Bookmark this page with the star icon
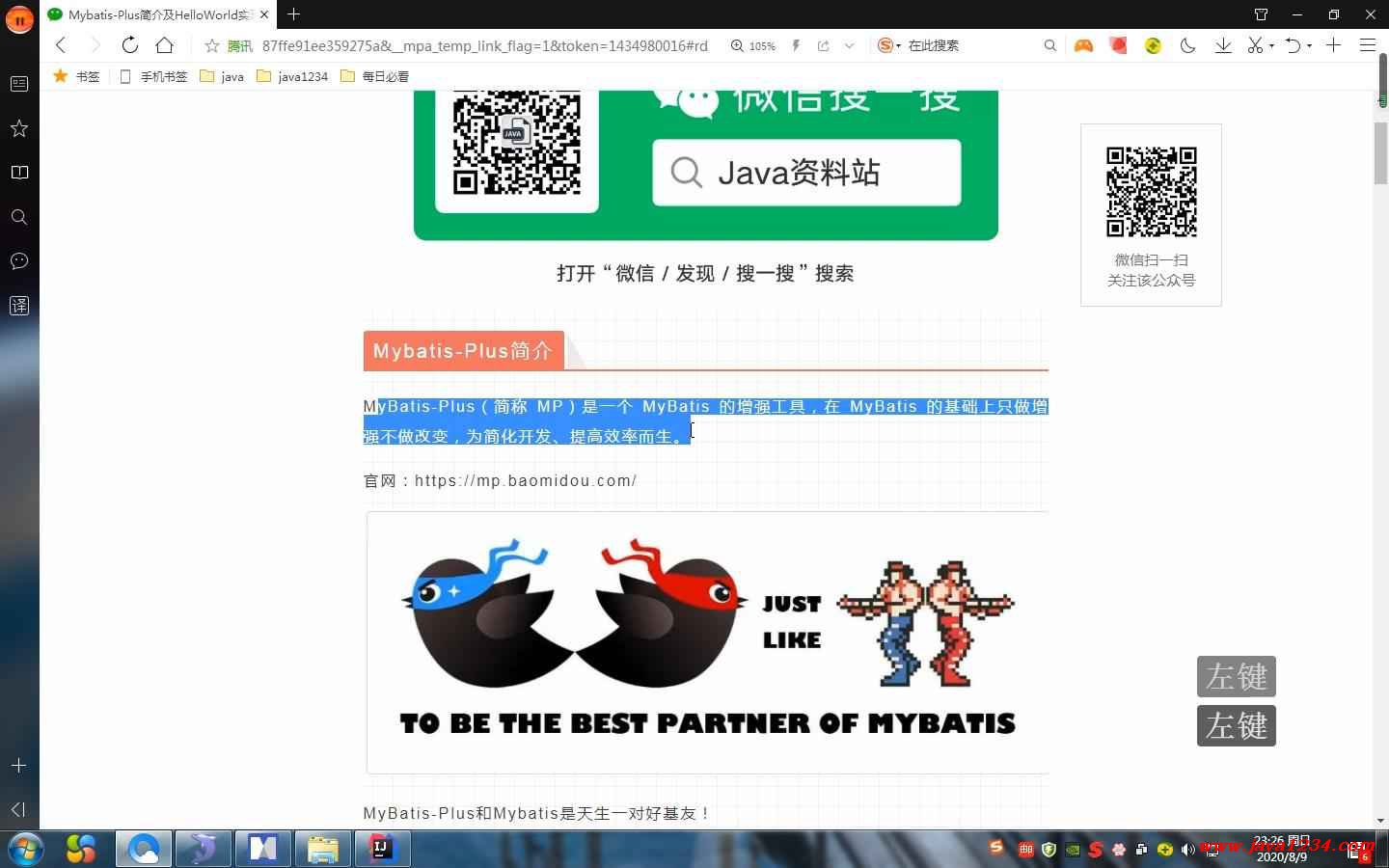Image resolution: width=1389 pixels, height=868 pixels. tap(212, 45)
